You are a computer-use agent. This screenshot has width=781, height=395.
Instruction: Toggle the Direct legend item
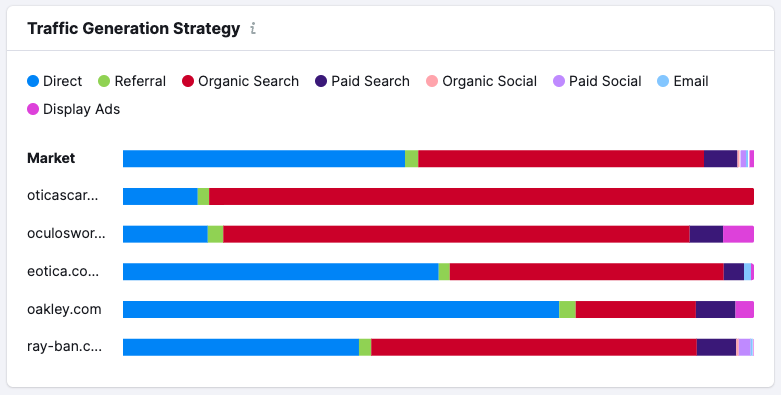click(54, 81)
